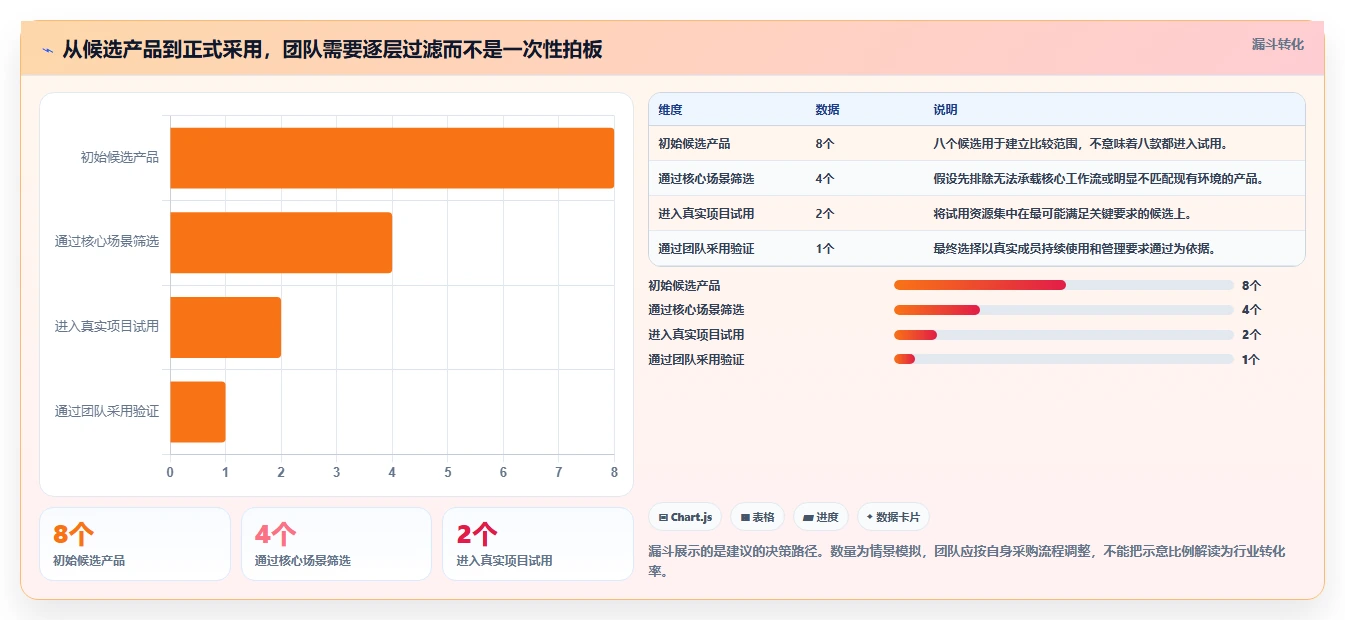
Task: Click description starting 最终选择以真实成员持续使用
Action: click(x=1074, y=249)
